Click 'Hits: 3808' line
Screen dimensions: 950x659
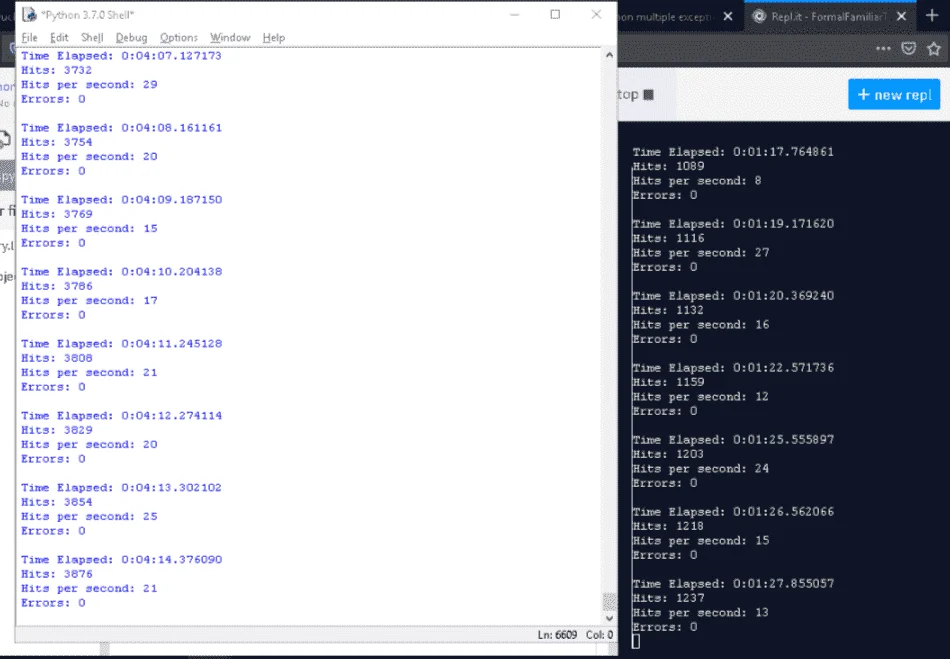click(x=56, y=359)
